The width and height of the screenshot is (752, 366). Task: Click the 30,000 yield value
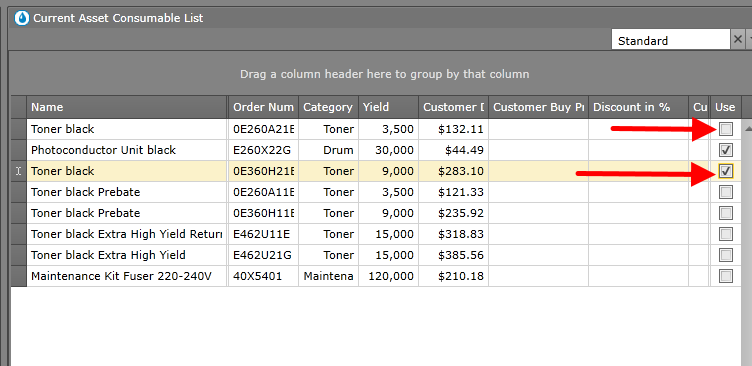point(388,150)
